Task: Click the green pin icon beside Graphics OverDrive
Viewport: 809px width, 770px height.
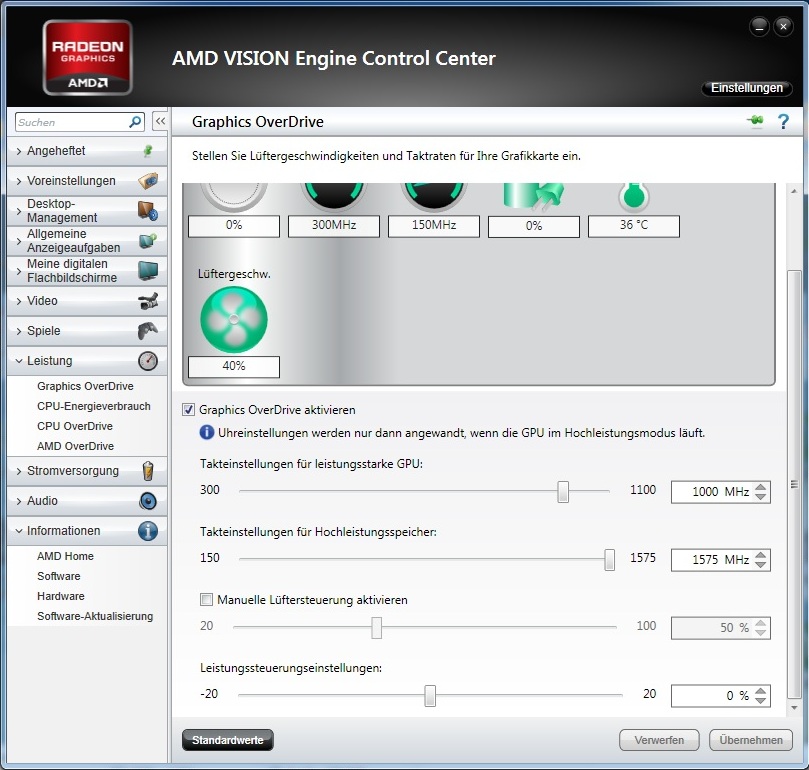Action: 755,121
